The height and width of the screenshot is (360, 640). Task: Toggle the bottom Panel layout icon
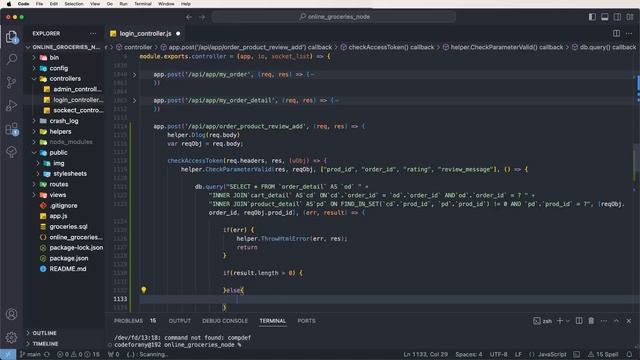pos(604,17)
